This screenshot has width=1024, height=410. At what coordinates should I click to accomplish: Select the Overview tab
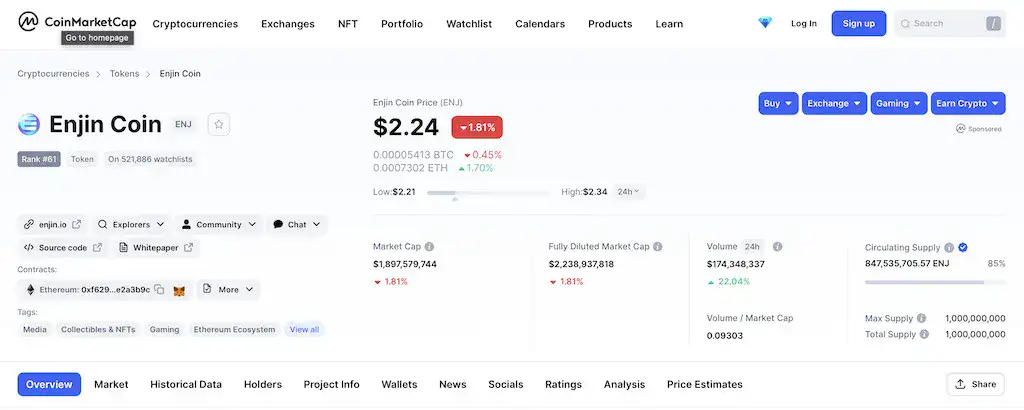49,385
